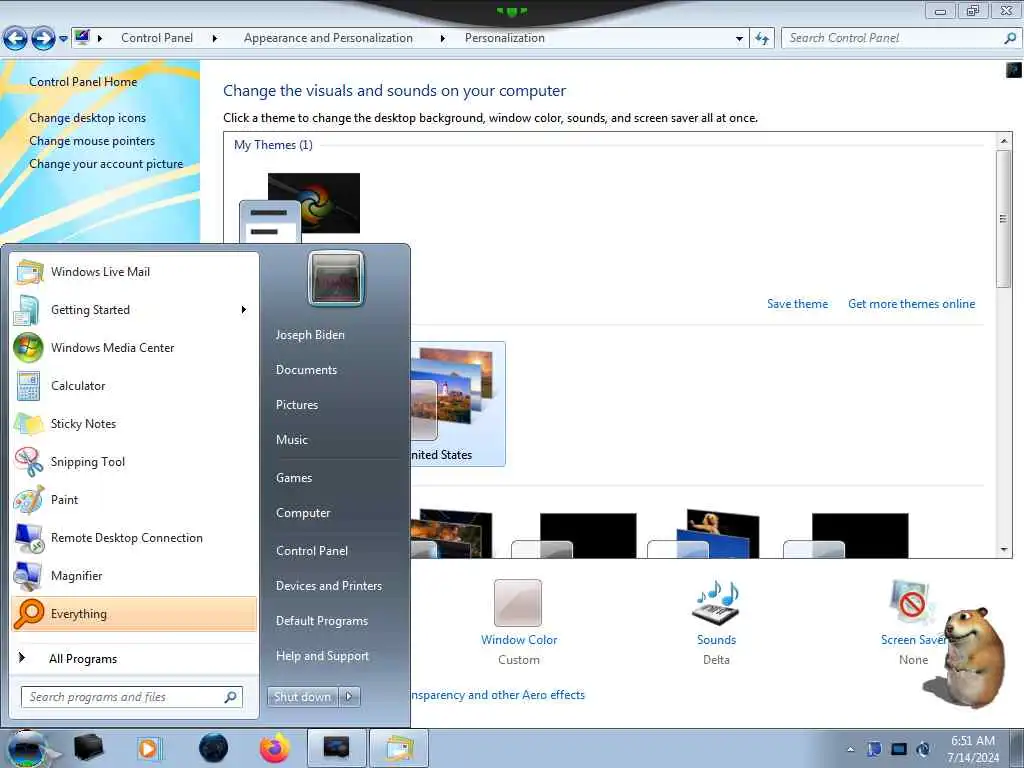Click the yellow folder window taskbar button
Screen dimensions: 1024x768
(399, 748)
